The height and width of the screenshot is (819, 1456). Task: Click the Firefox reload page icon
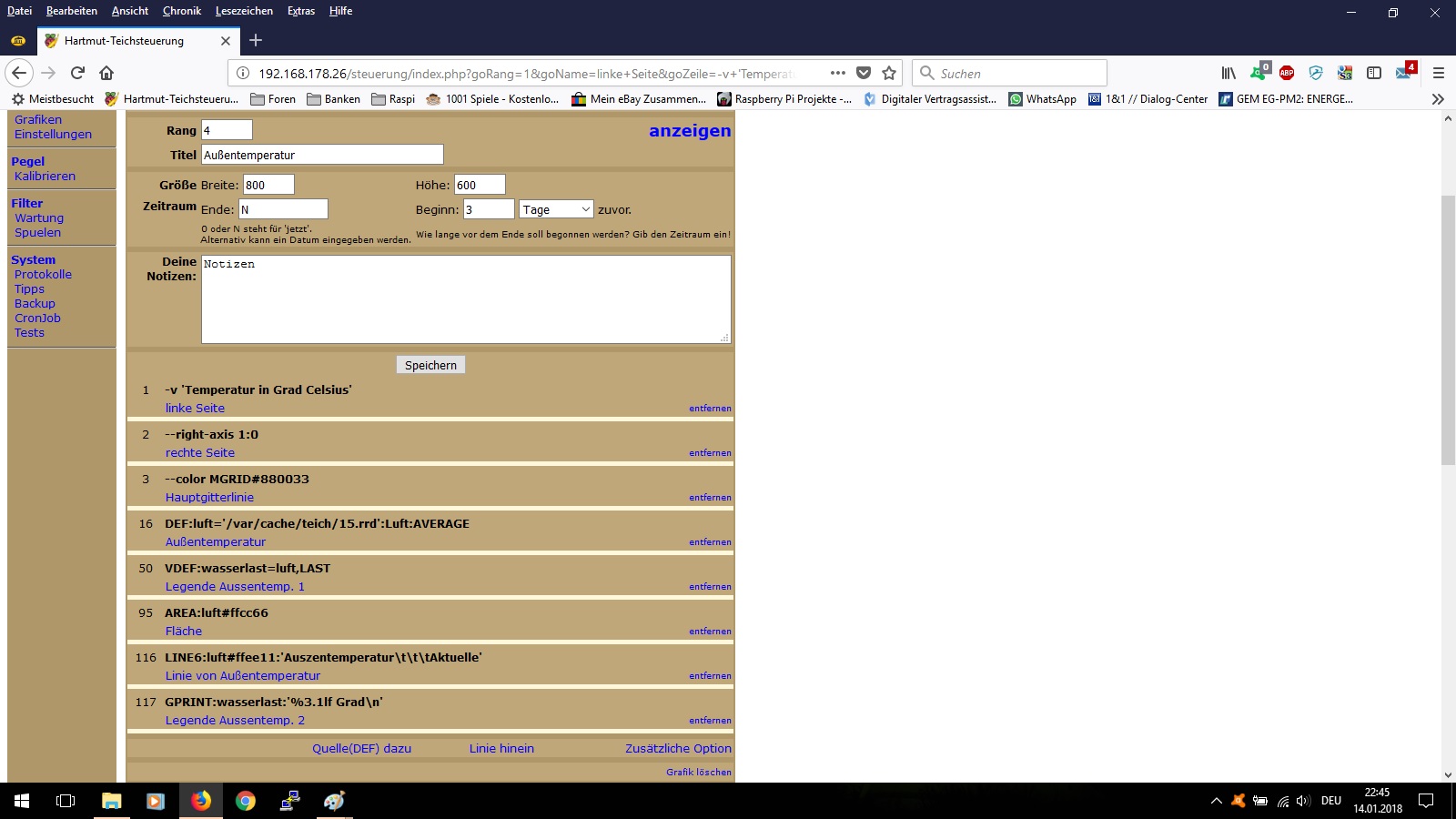point(77,73)
